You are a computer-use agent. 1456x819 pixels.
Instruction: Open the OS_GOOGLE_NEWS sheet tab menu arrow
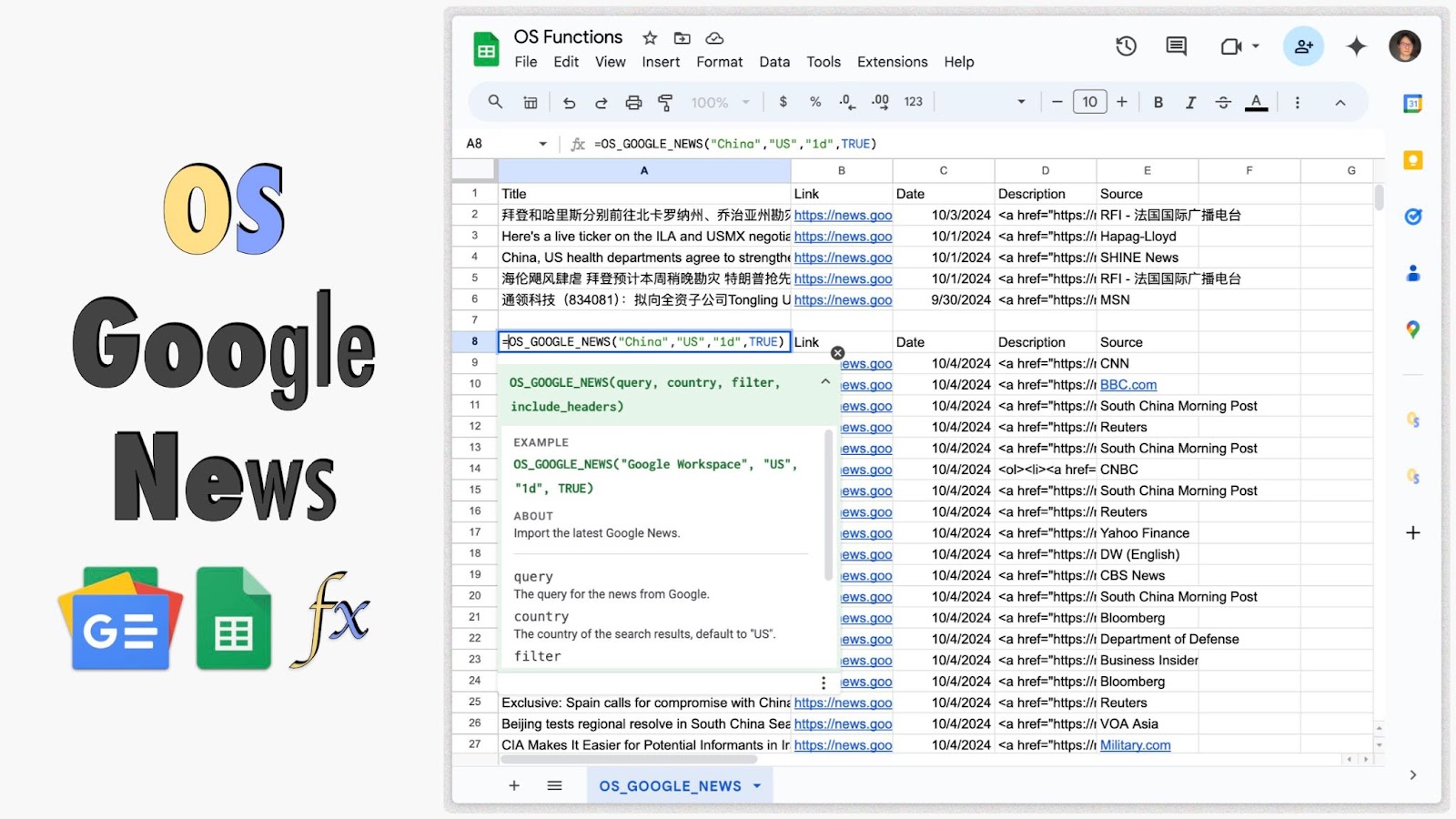click(x=757, y=786)
